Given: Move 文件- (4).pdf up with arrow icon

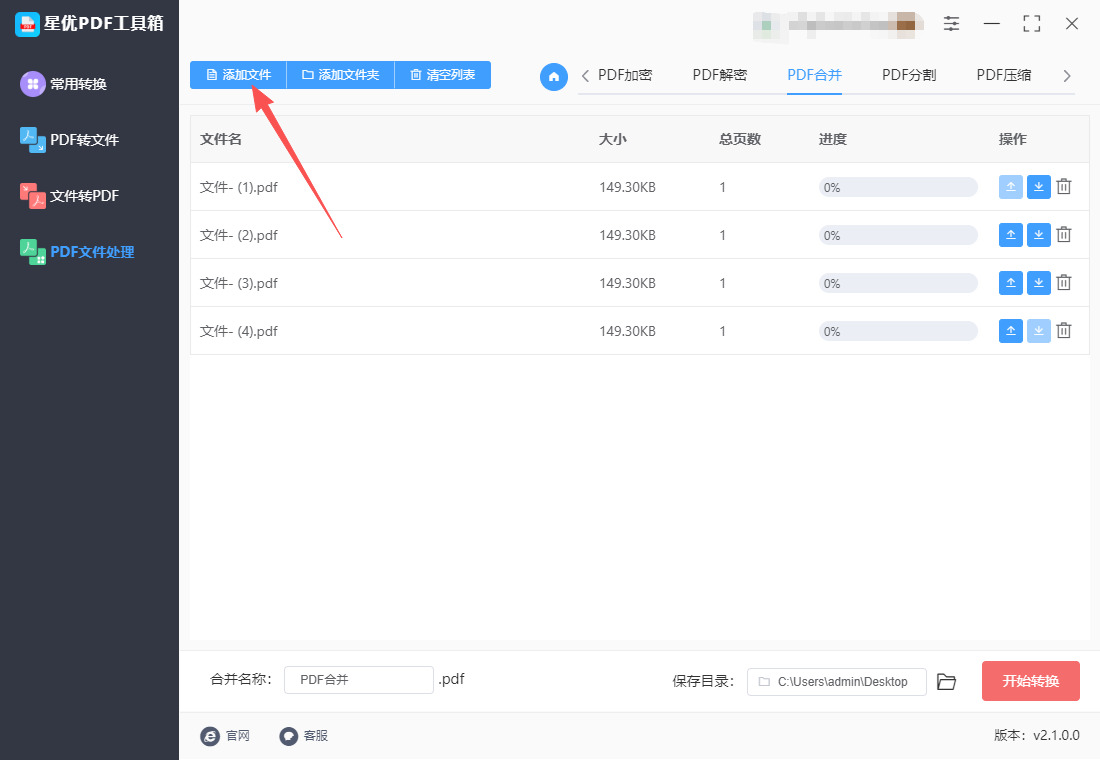Looking at the screenshot, I should (1010, 331).
